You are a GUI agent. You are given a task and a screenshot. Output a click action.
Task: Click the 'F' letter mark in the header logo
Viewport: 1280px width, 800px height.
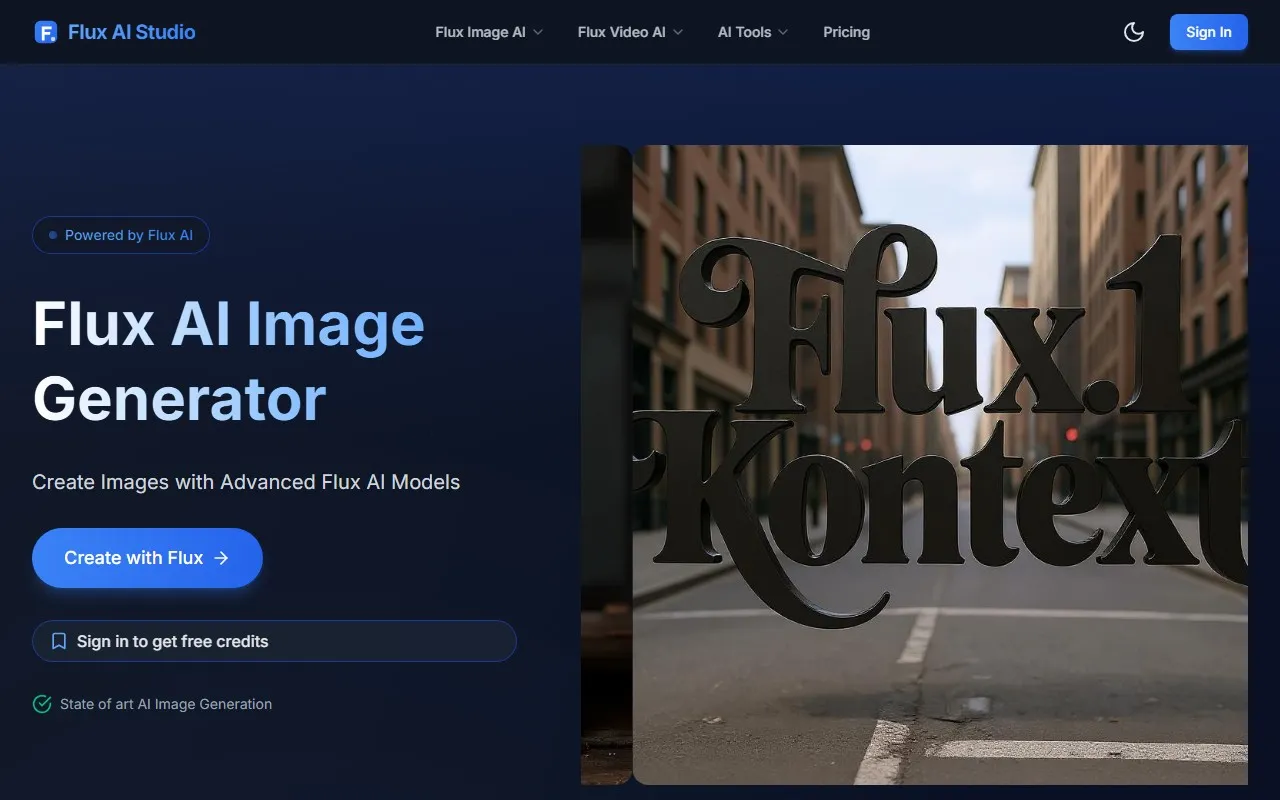(x=46, y=31)
